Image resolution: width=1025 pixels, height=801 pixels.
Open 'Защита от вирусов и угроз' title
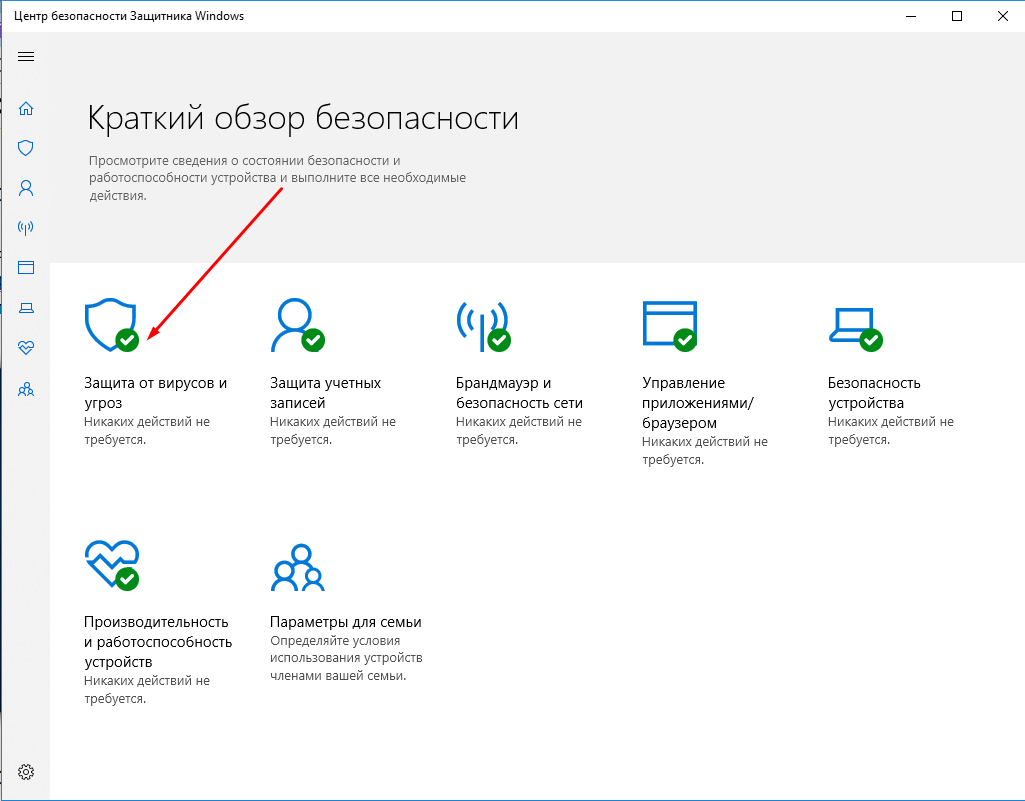click(x=156, y=392)
